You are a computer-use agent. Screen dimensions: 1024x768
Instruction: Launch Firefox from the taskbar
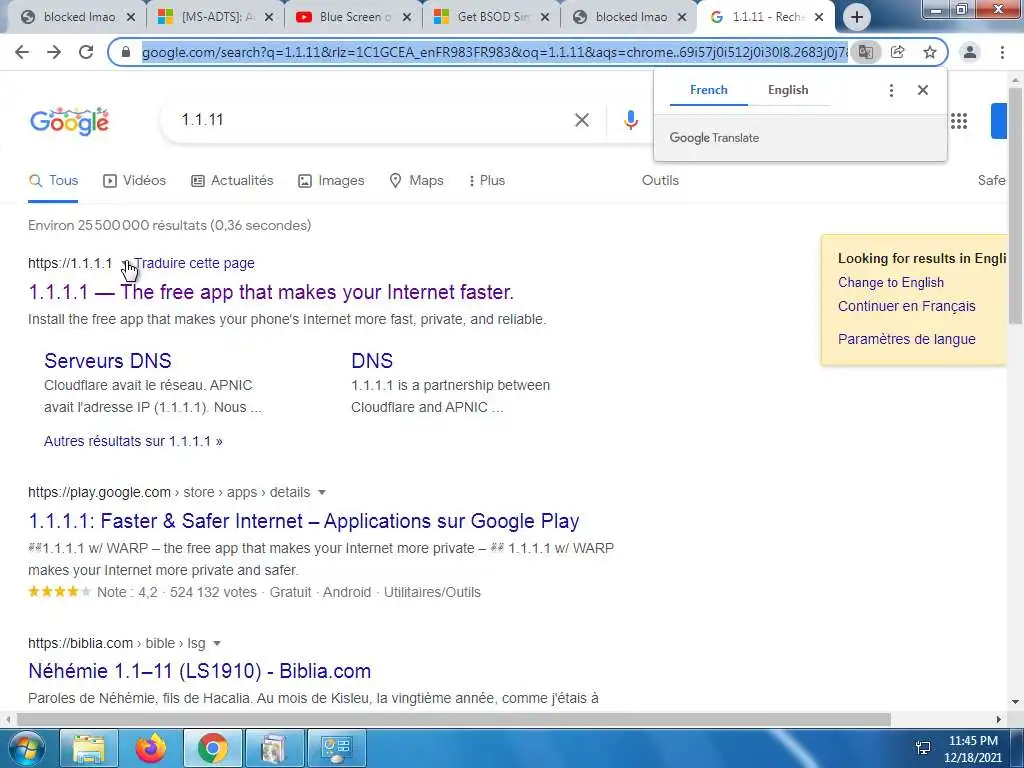pos(150,748)
